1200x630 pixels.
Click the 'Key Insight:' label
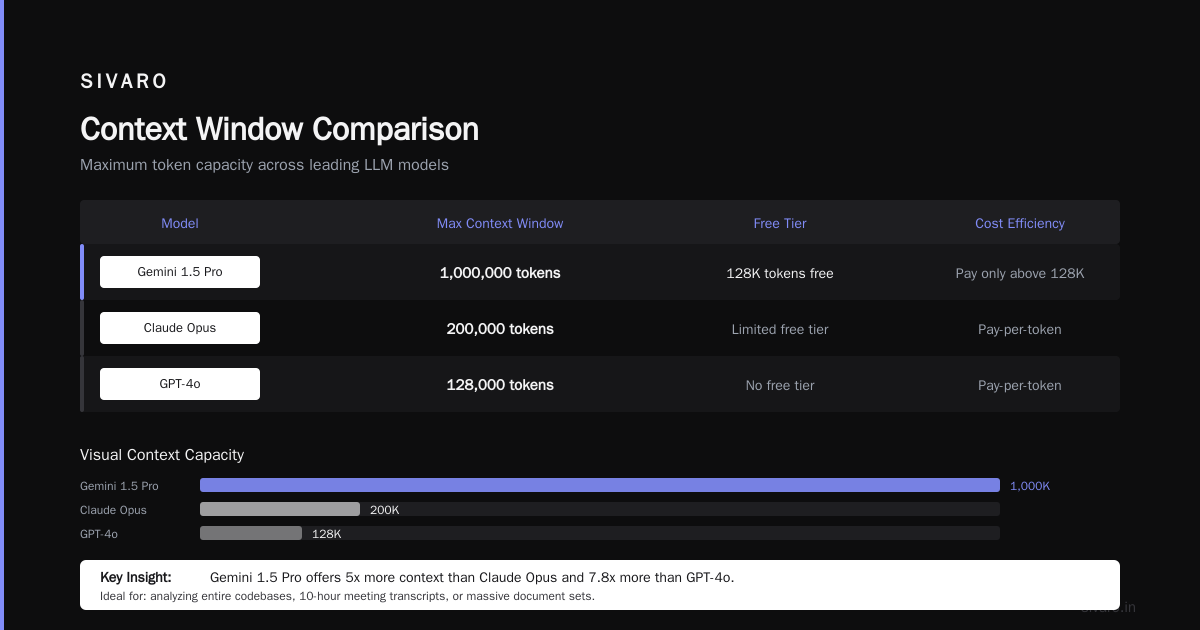click(x=136, y=577)
